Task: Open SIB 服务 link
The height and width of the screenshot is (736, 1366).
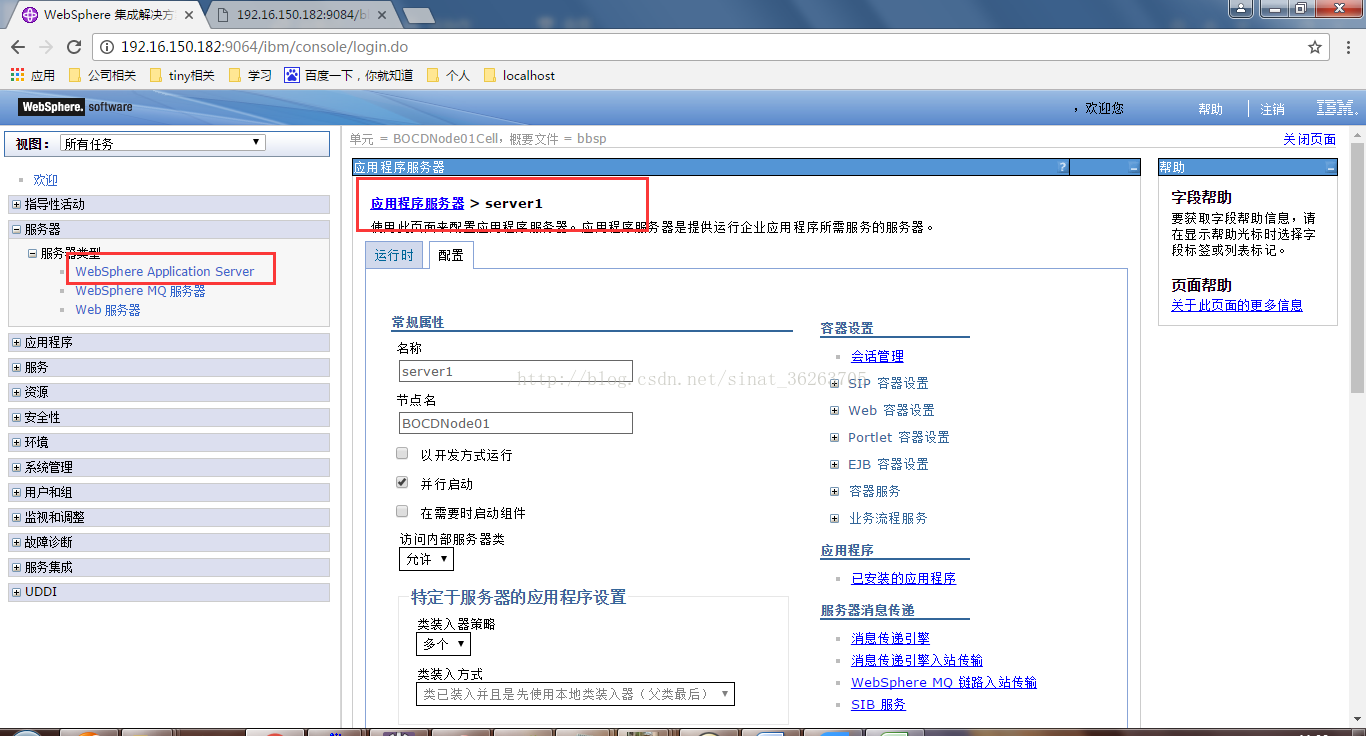Action: [x=878, y=704]
